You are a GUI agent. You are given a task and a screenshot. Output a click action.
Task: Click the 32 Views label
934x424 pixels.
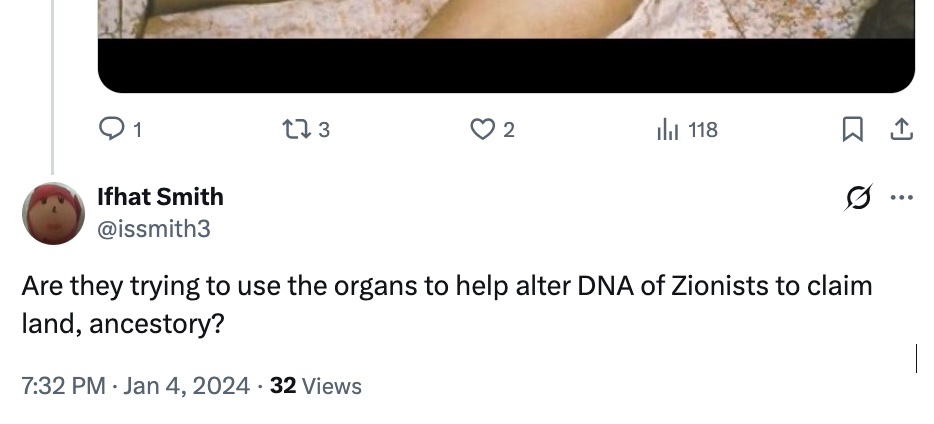coord(316,385)
